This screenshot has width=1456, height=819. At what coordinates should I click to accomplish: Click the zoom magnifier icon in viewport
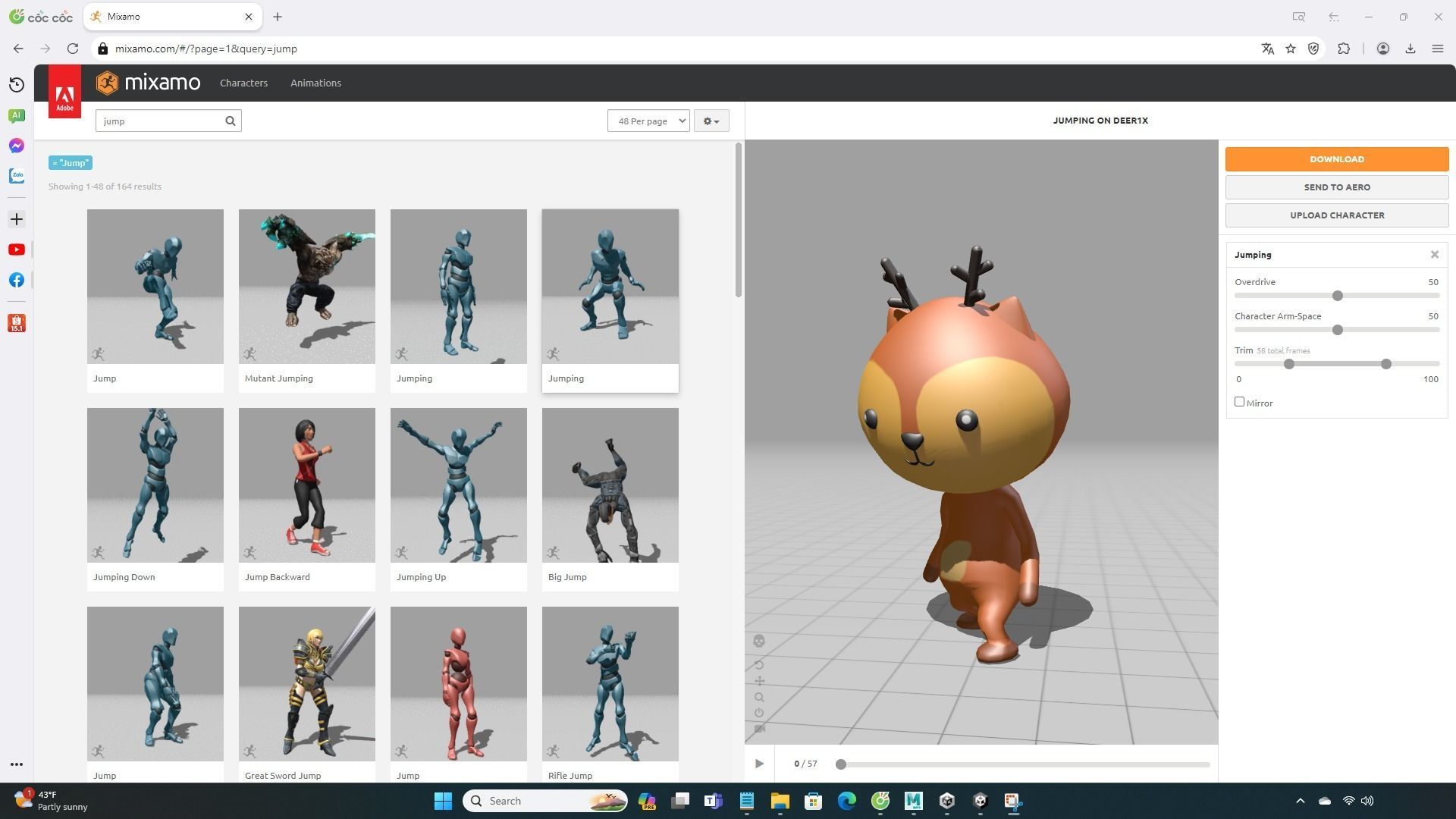tap(759, 698)
